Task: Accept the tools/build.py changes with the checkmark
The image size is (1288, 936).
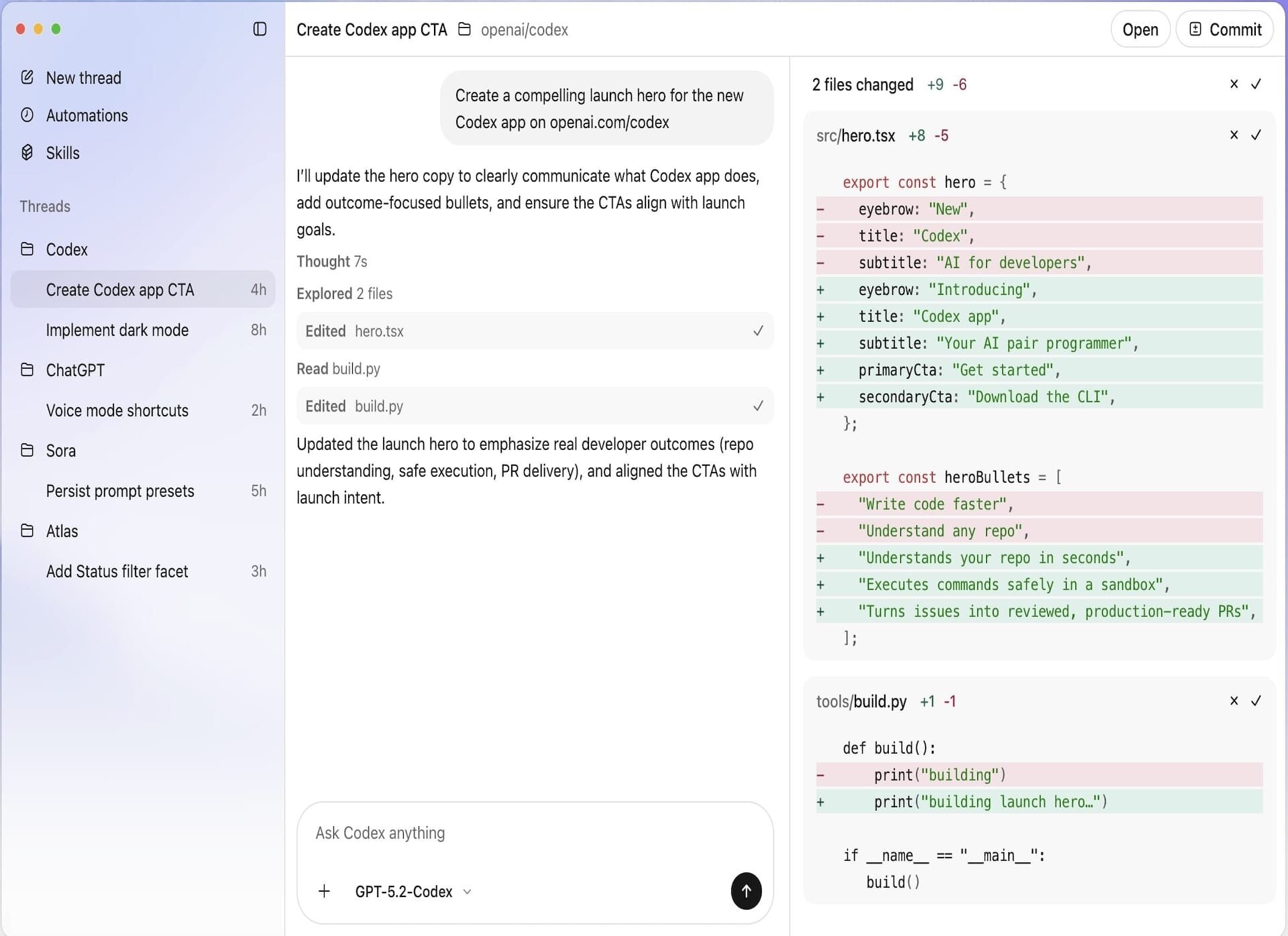Action: 1256,701
